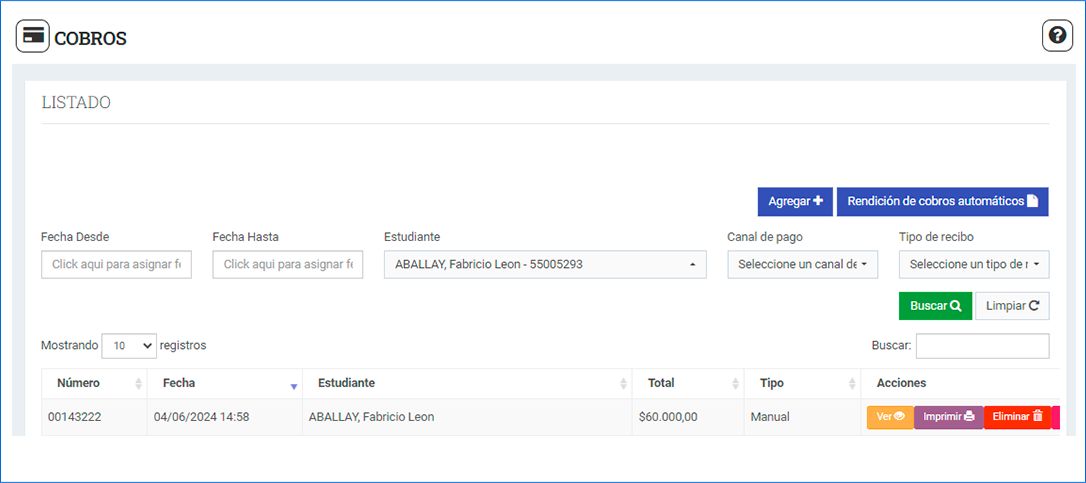Open Rendición de cobros automáticos
This screenshot has width=1086, height=483.
coord(942,201)
